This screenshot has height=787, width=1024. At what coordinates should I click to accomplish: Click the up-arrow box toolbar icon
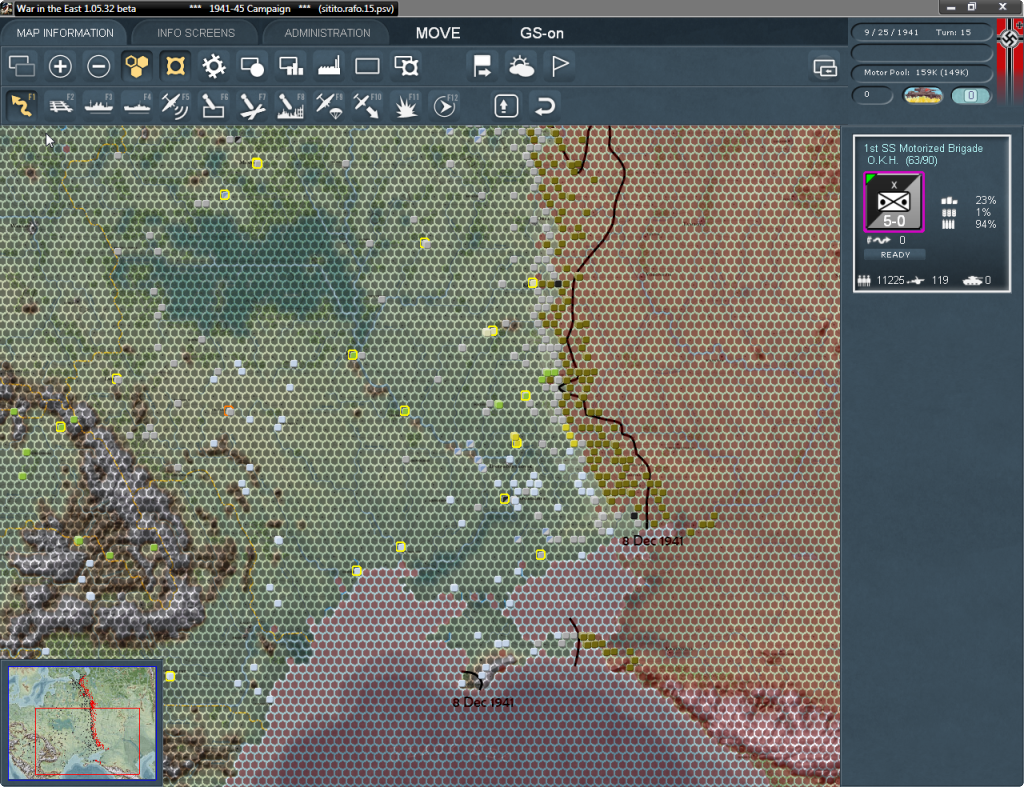point(506,106)
